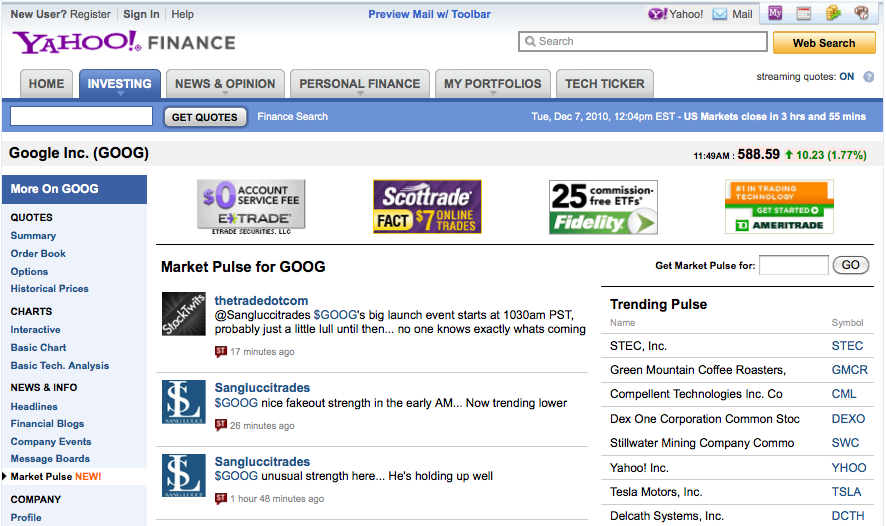Open the streaming quotes help question icon
The width and height of the screenshot is (886, 526).
(868, 77)
